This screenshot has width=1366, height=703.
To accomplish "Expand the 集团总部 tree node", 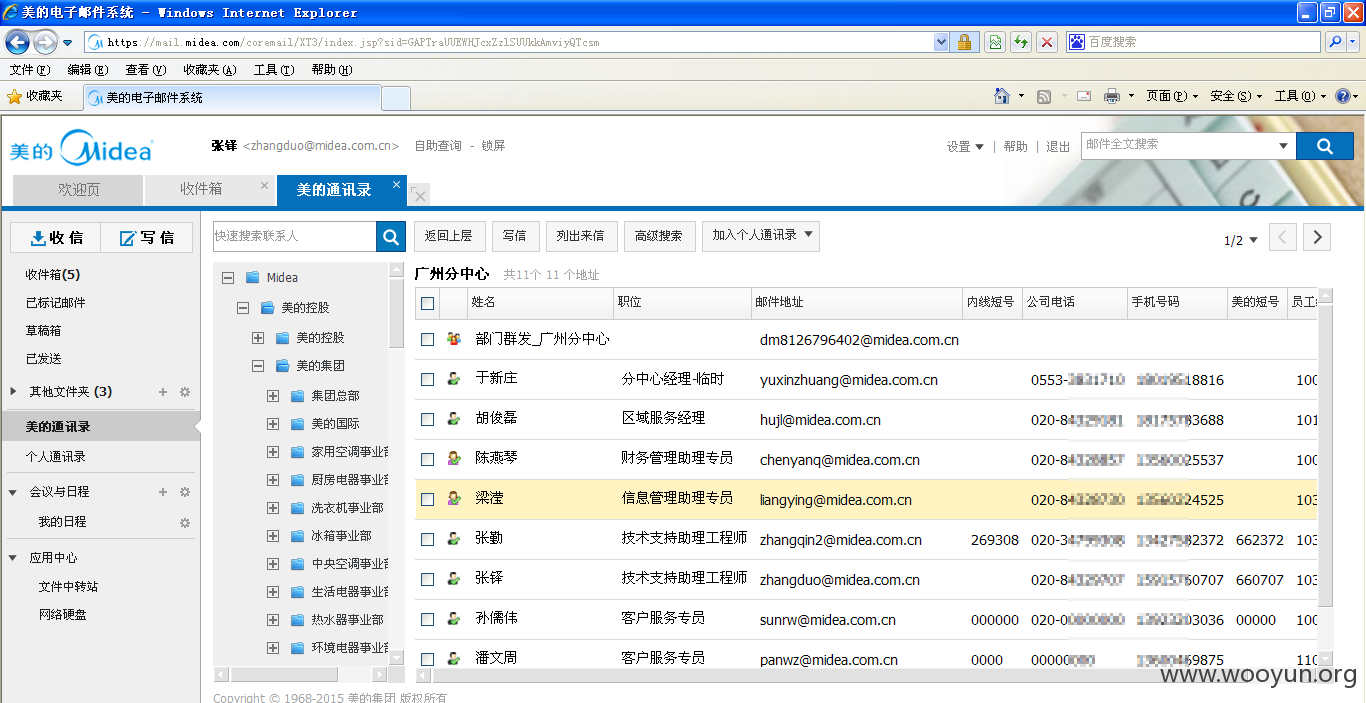I will [x=273, y=396].
